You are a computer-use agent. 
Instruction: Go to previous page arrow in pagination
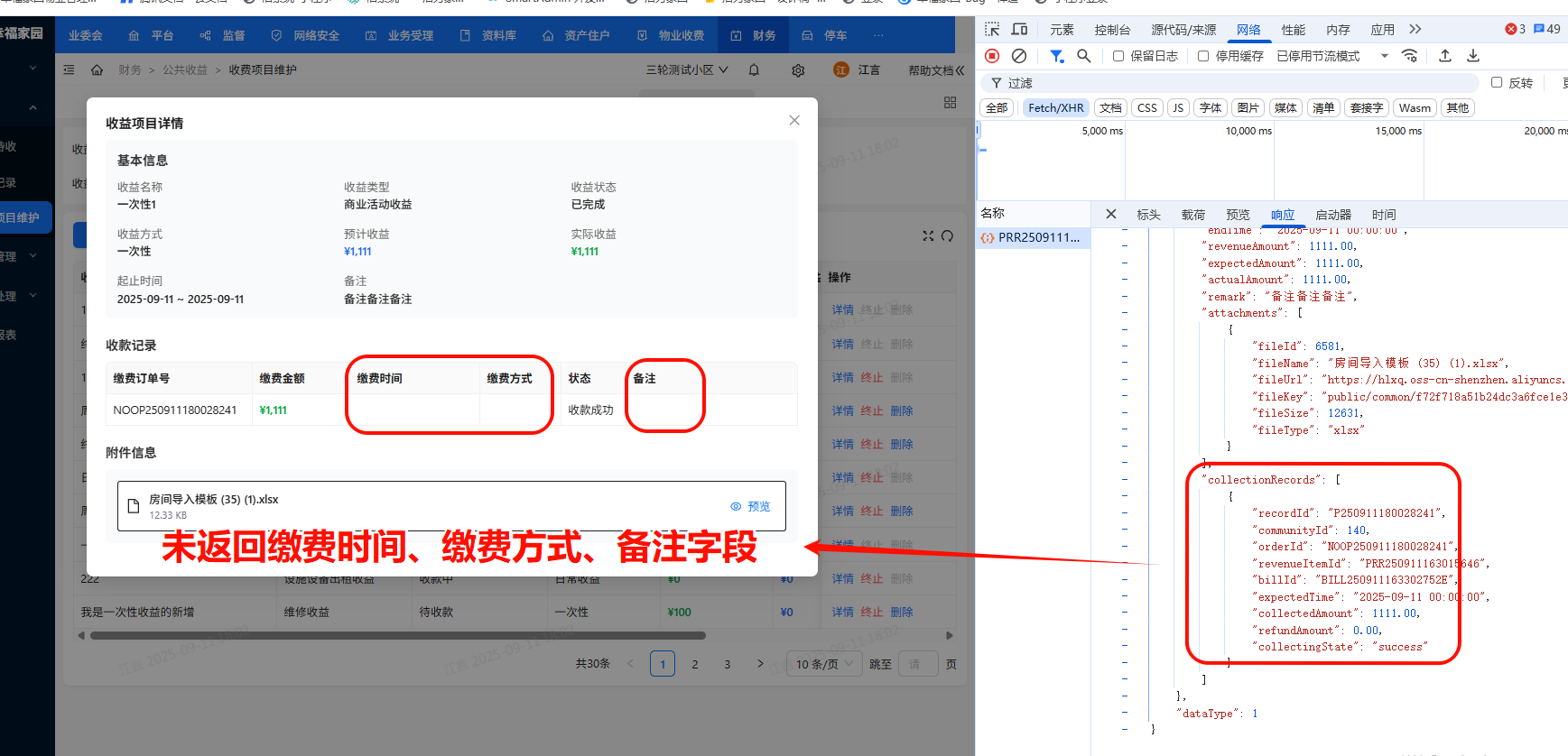pos(630,664)
